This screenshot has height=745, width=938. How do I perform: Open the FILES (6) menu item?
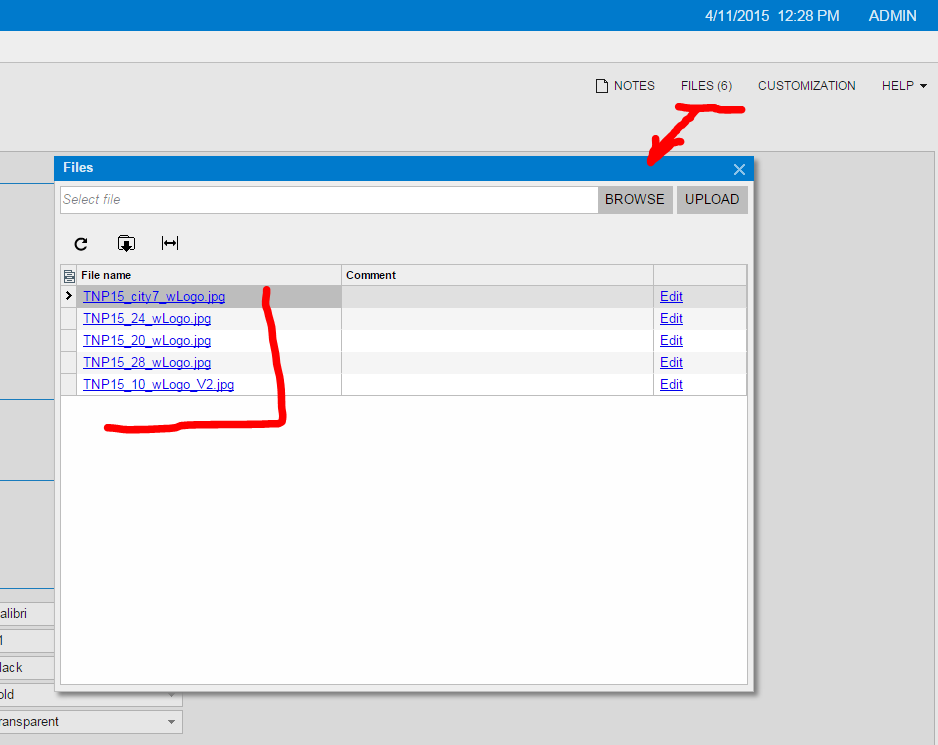pyautogui.click(x=706, y=86)
